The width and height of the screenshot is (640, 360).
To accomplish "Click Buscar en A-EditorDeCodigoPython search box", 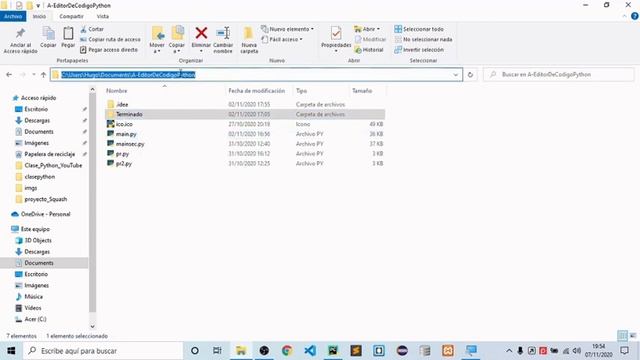I will tap(559, 75).
